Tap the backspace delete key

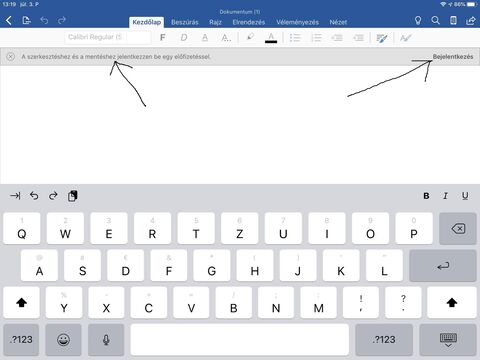(x=458, y=229)
